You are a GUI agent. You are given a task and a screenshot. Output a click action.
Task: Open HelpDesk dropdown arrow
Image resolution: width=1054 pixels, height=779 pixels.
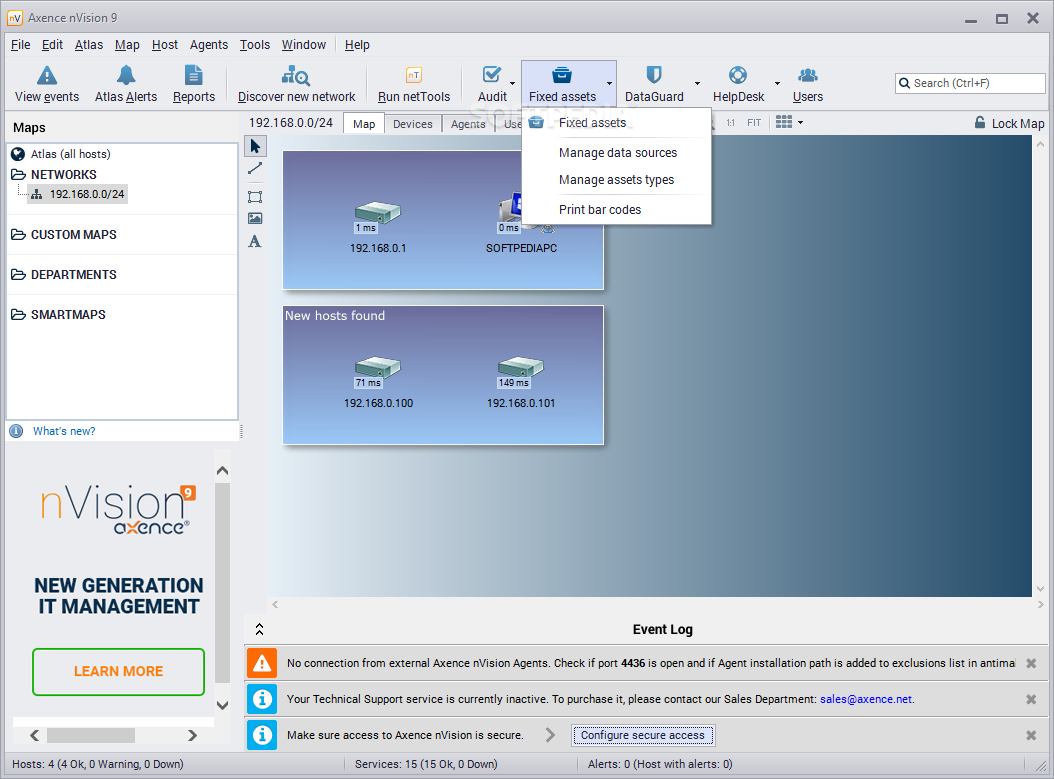[778, 83]
